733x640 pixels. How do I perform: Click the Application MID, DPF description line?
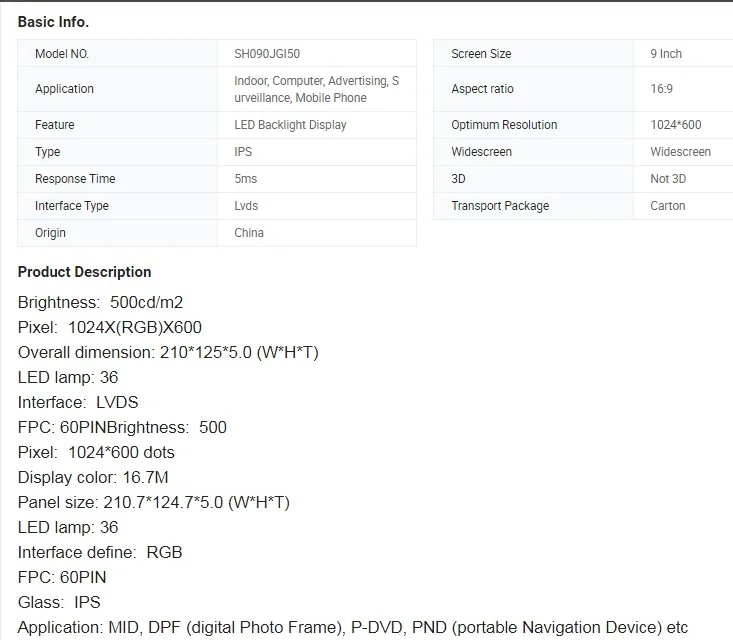[353, 627]
